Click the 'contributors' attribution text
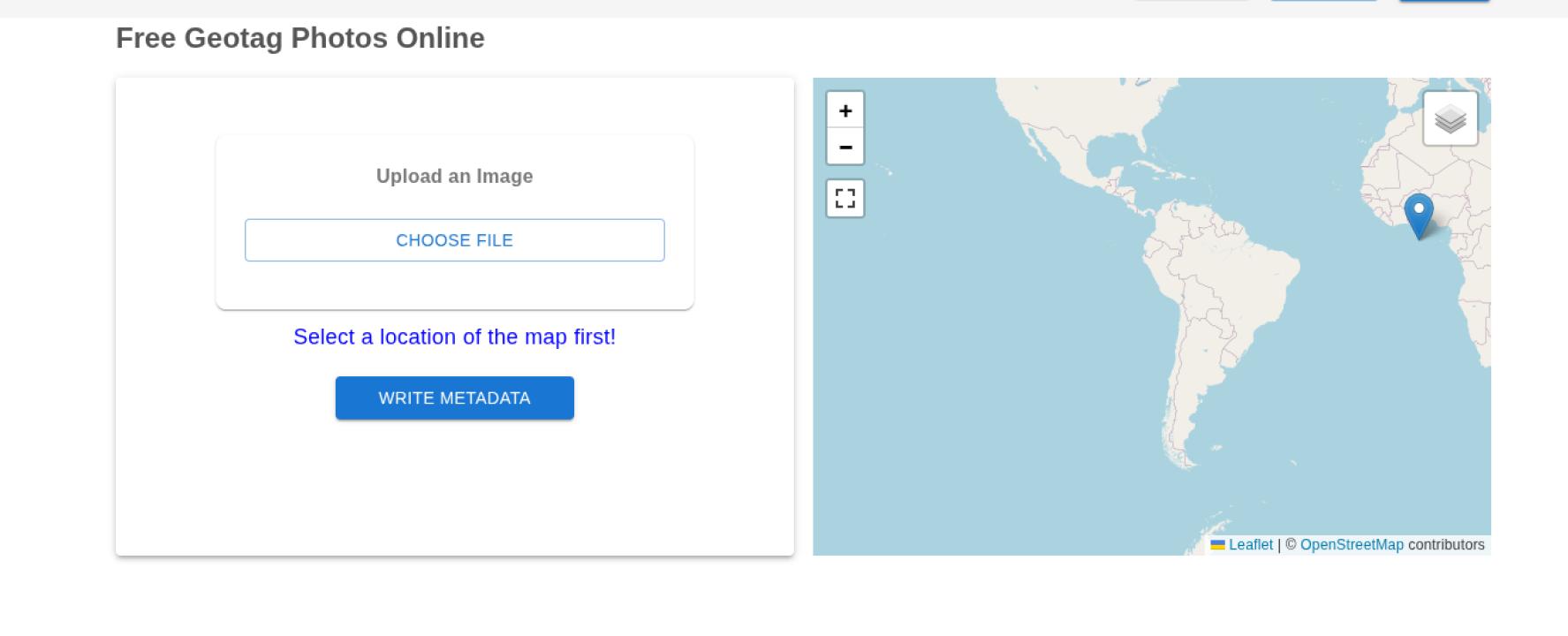1568x636 pixels. click(1445, 545)
